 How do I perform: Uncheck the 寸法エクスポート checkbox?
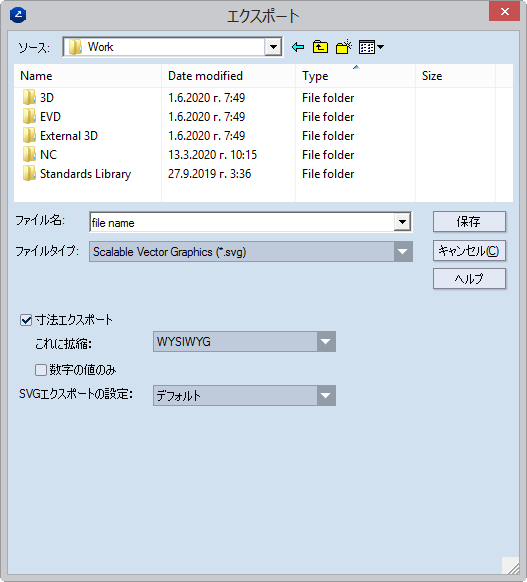[x=26, y=320]
